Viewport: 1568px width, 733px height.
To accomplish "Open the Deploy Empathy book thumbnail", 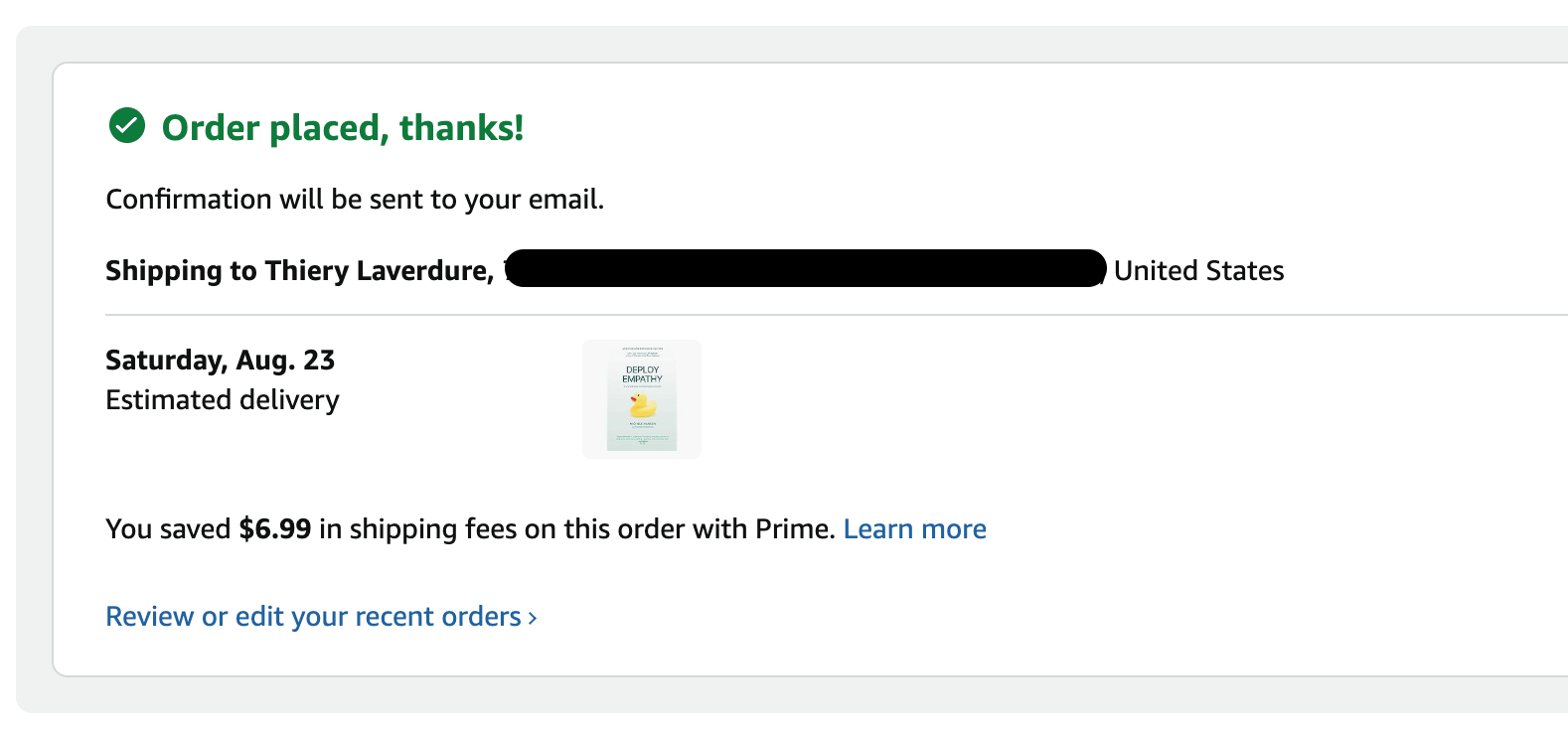I will 642,399.
